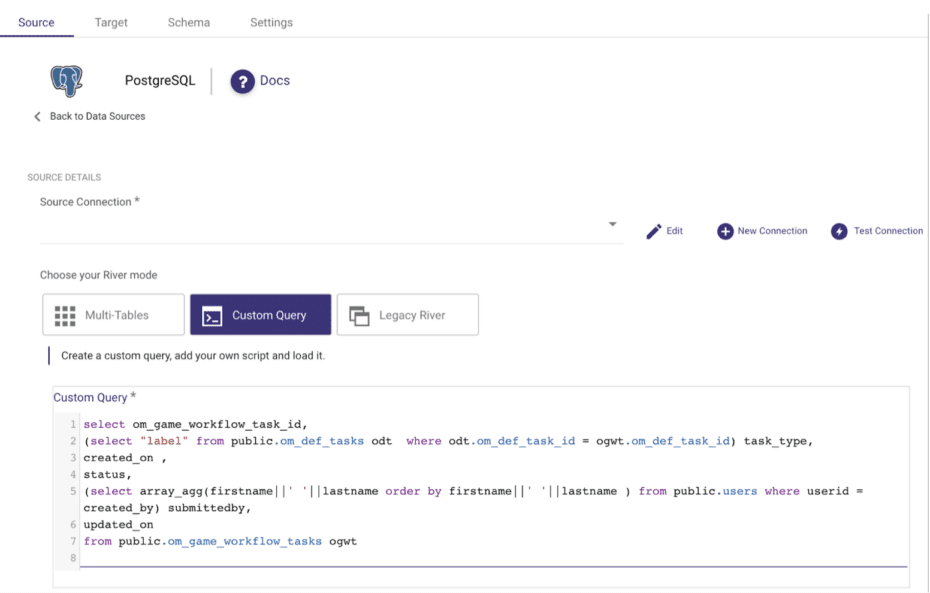Go back using the left chevron arrow
The height and width of the screenshot is (593, 930).
(38, 117)
